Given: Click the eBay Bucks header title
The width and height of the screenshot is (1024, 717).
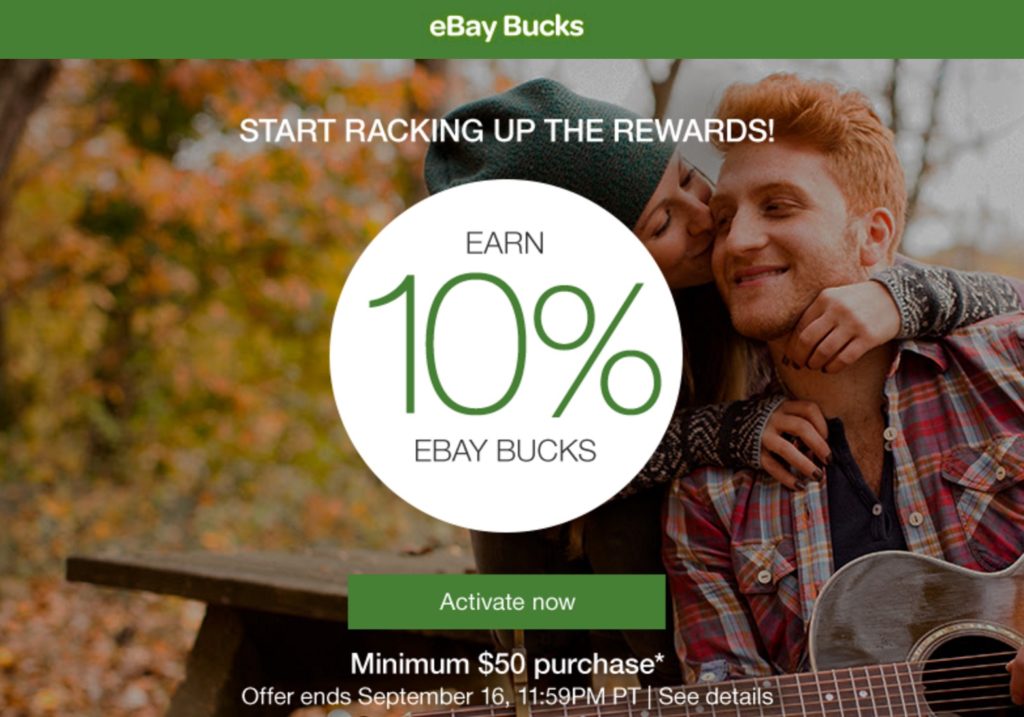Looking at the screenshot, I should point(506,27).
